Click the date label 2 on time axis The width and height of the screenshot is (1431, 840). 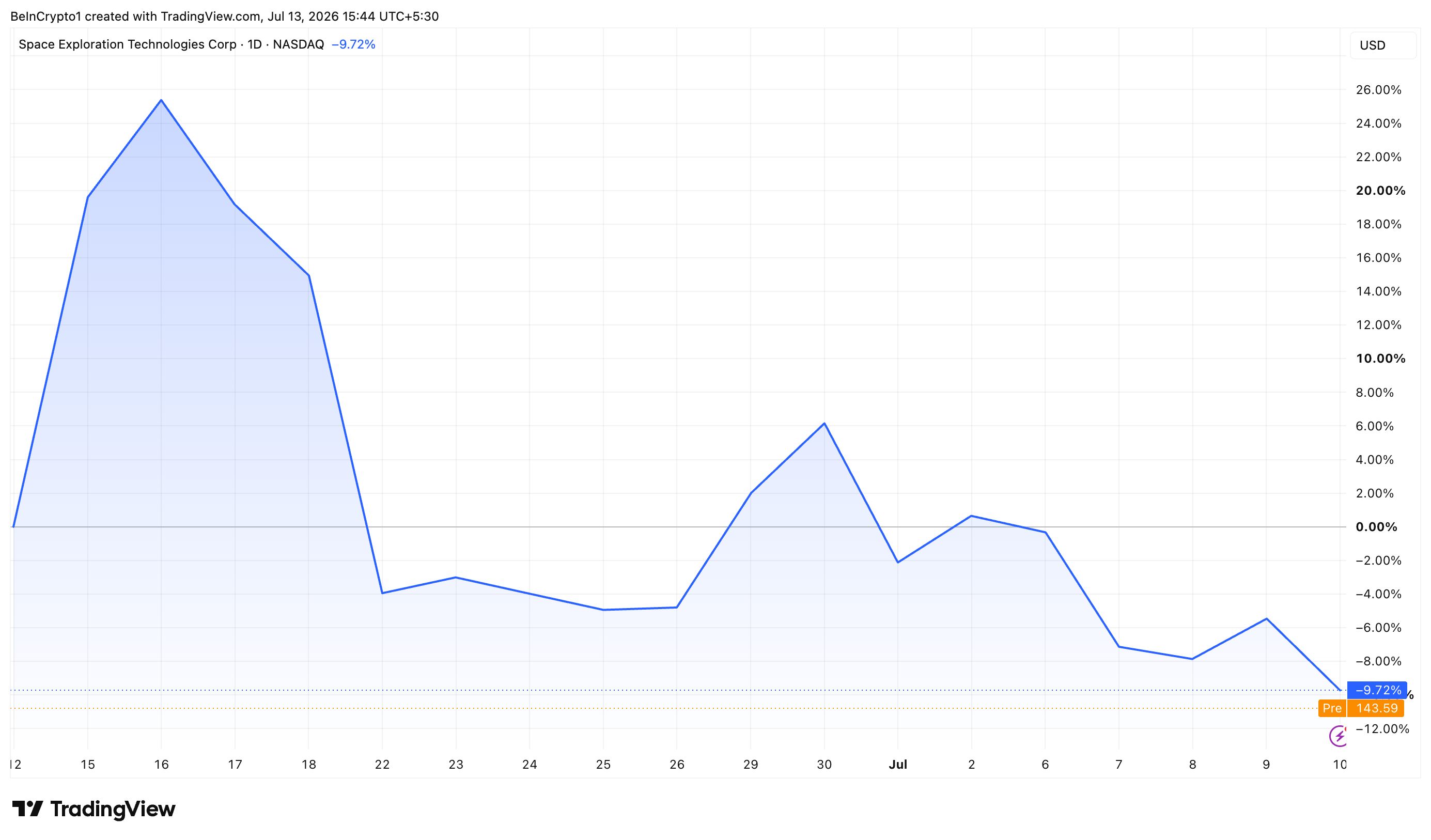point(972,765)
